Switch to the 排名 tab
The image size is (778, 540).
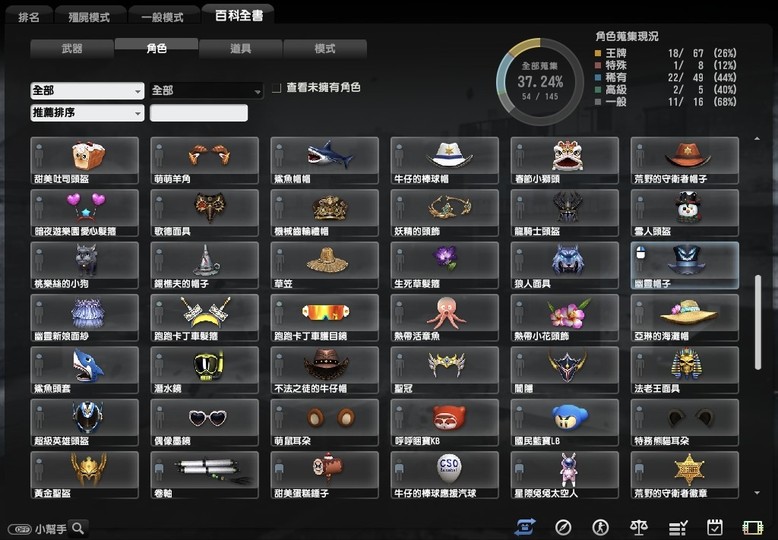coord(30,17)
